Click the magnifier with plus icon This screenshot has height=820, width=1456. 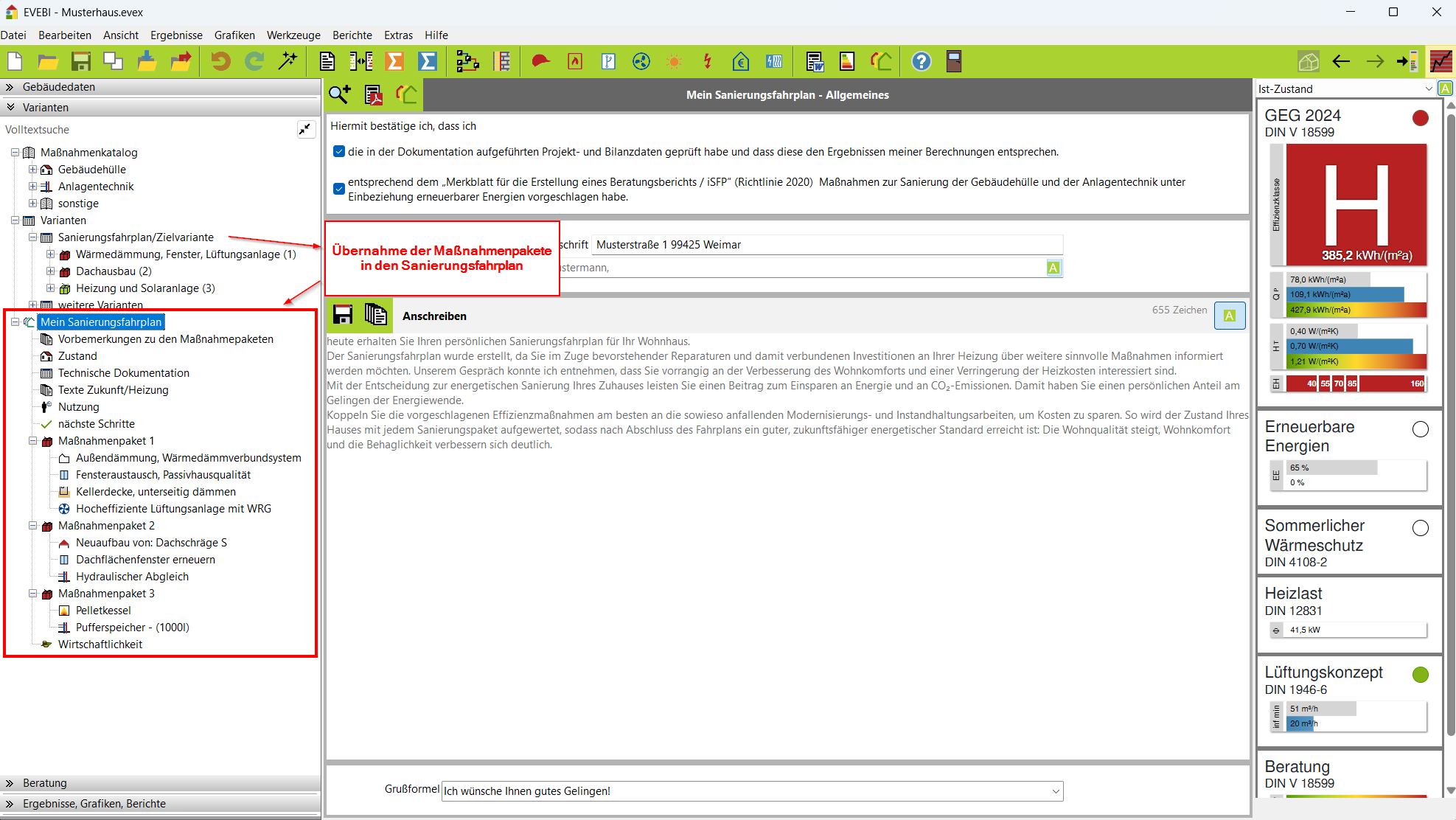tap(340, 94)
